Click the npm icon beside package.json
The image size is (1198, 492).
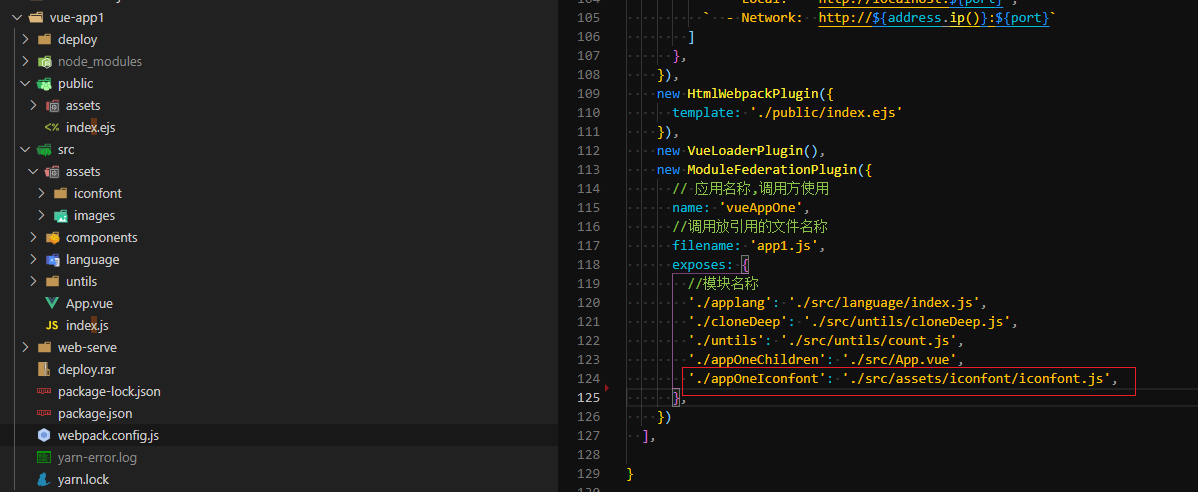[x=44, y=414]
